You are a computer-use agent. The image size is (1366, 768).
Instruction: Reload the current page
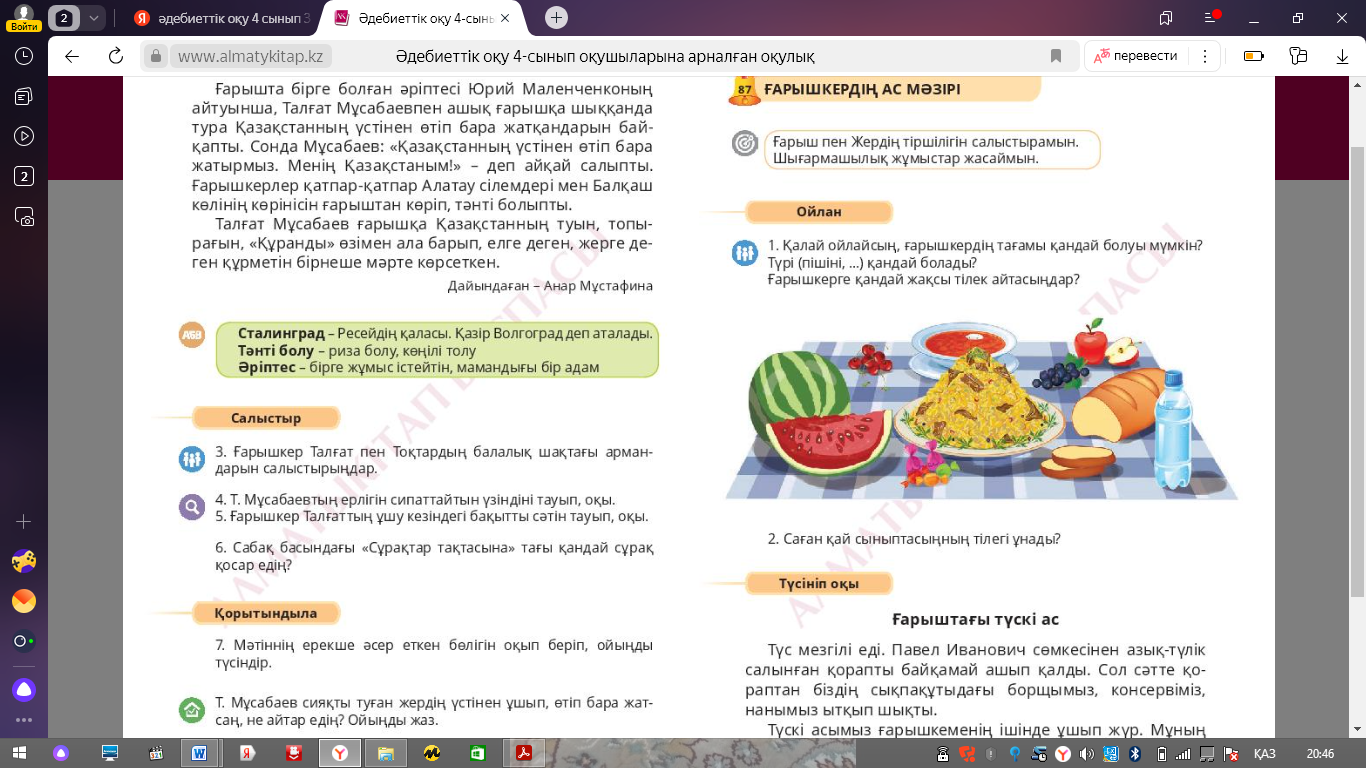116,56
